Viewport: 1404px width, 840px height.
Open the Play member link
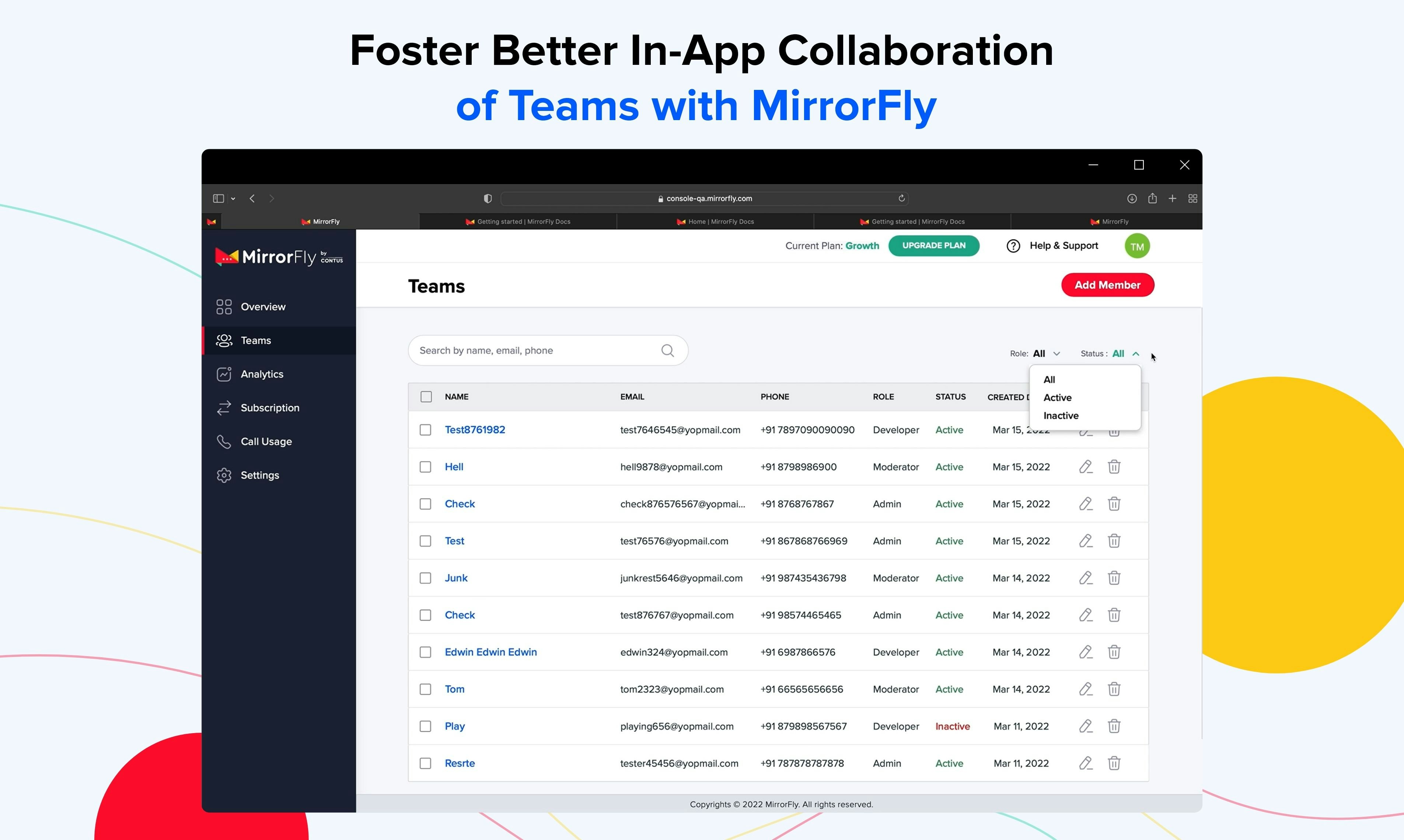pos(455,726)
